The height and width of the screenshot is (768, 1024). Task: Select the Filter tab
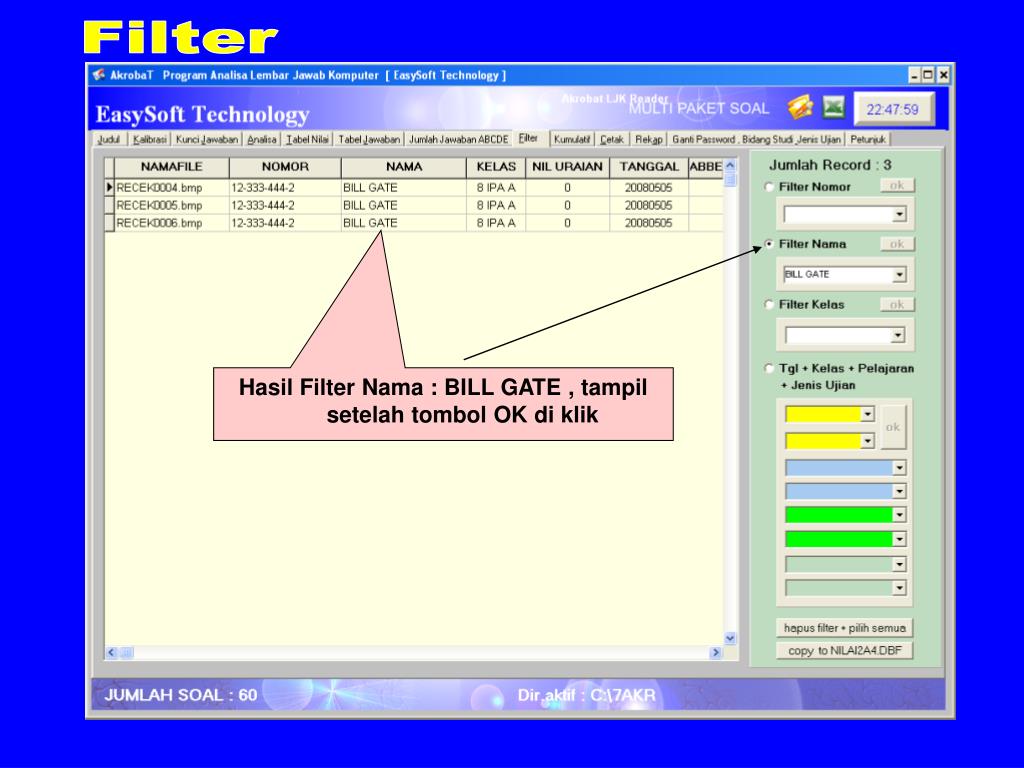click(528, 138)
